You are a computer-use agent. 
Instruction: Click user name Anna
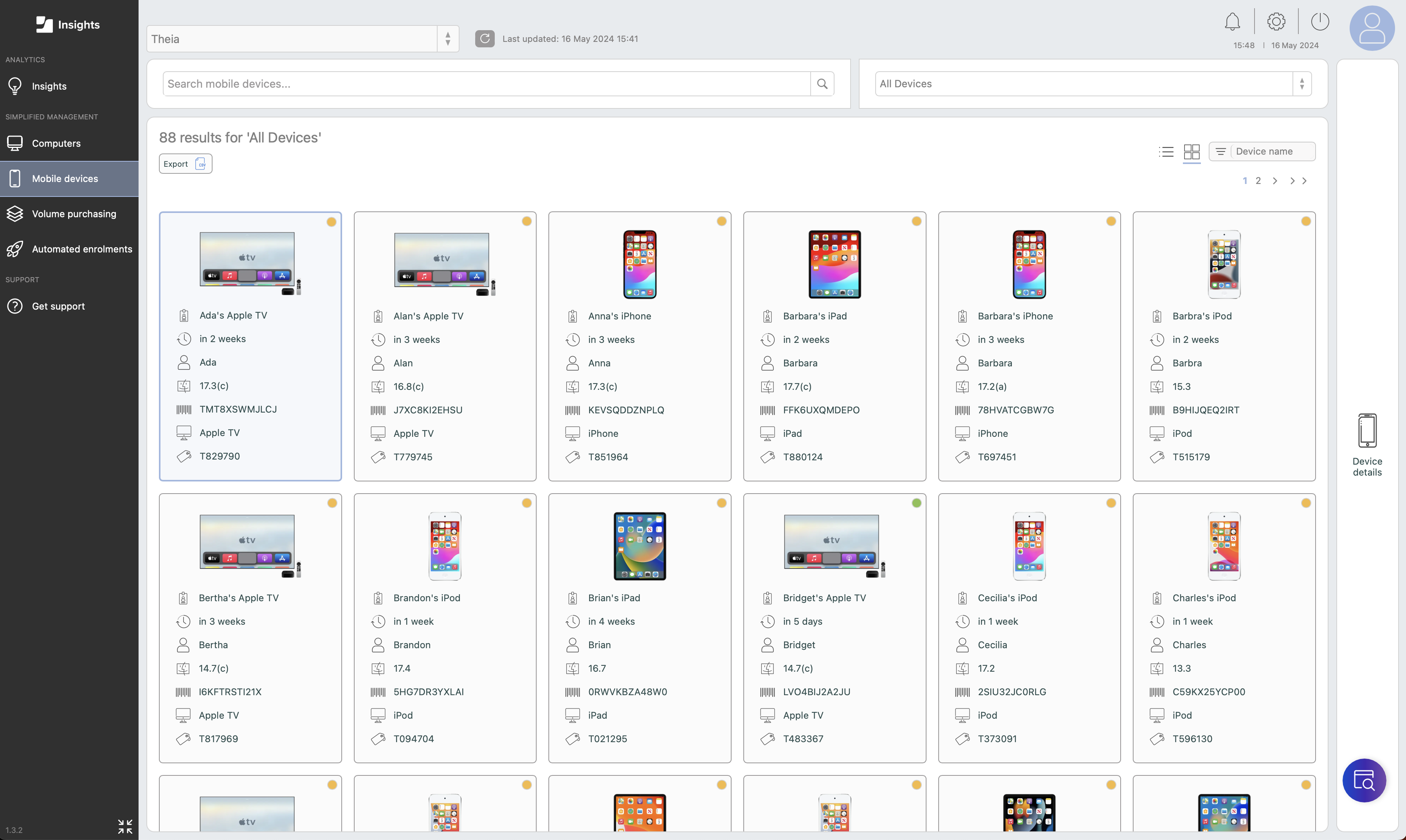click(x=599, y=363)
